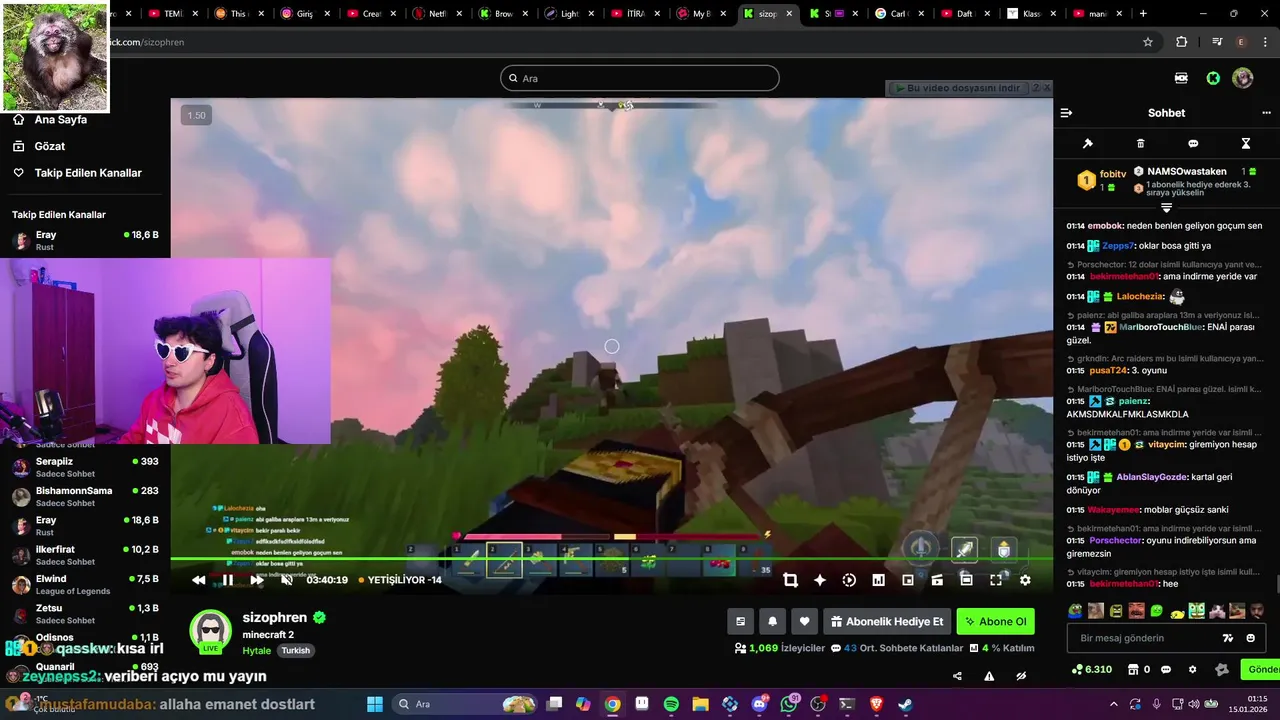The image size is (1280, 720).
Task: Open the playback speed circular icon
Action: click(x=849, y=580)
